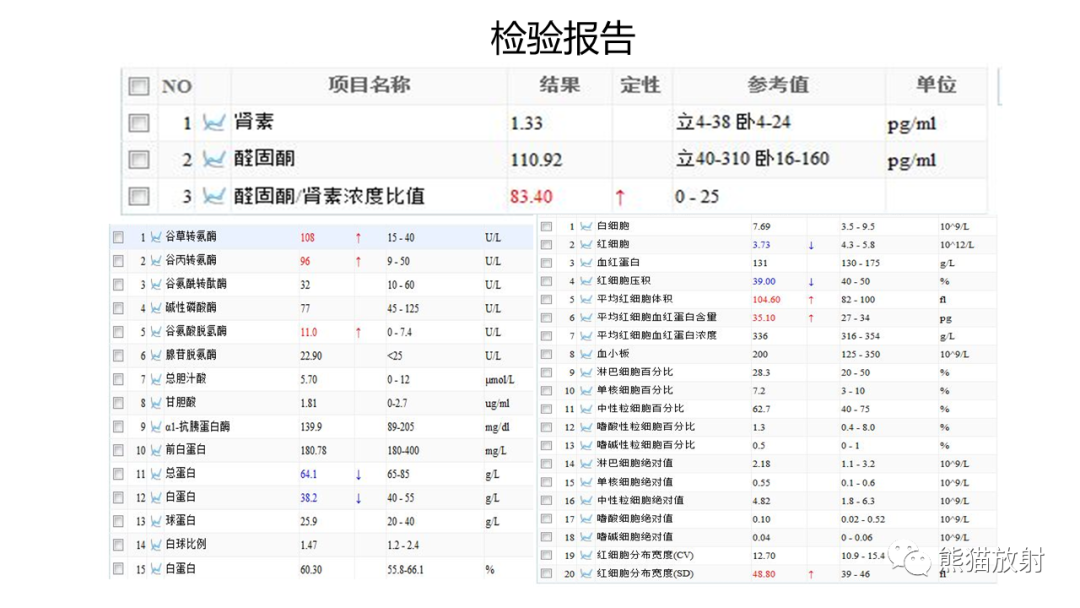Select the 嗜酸细胞绝对值 item name
The image size is (1080, 608).
pos(634,518)
